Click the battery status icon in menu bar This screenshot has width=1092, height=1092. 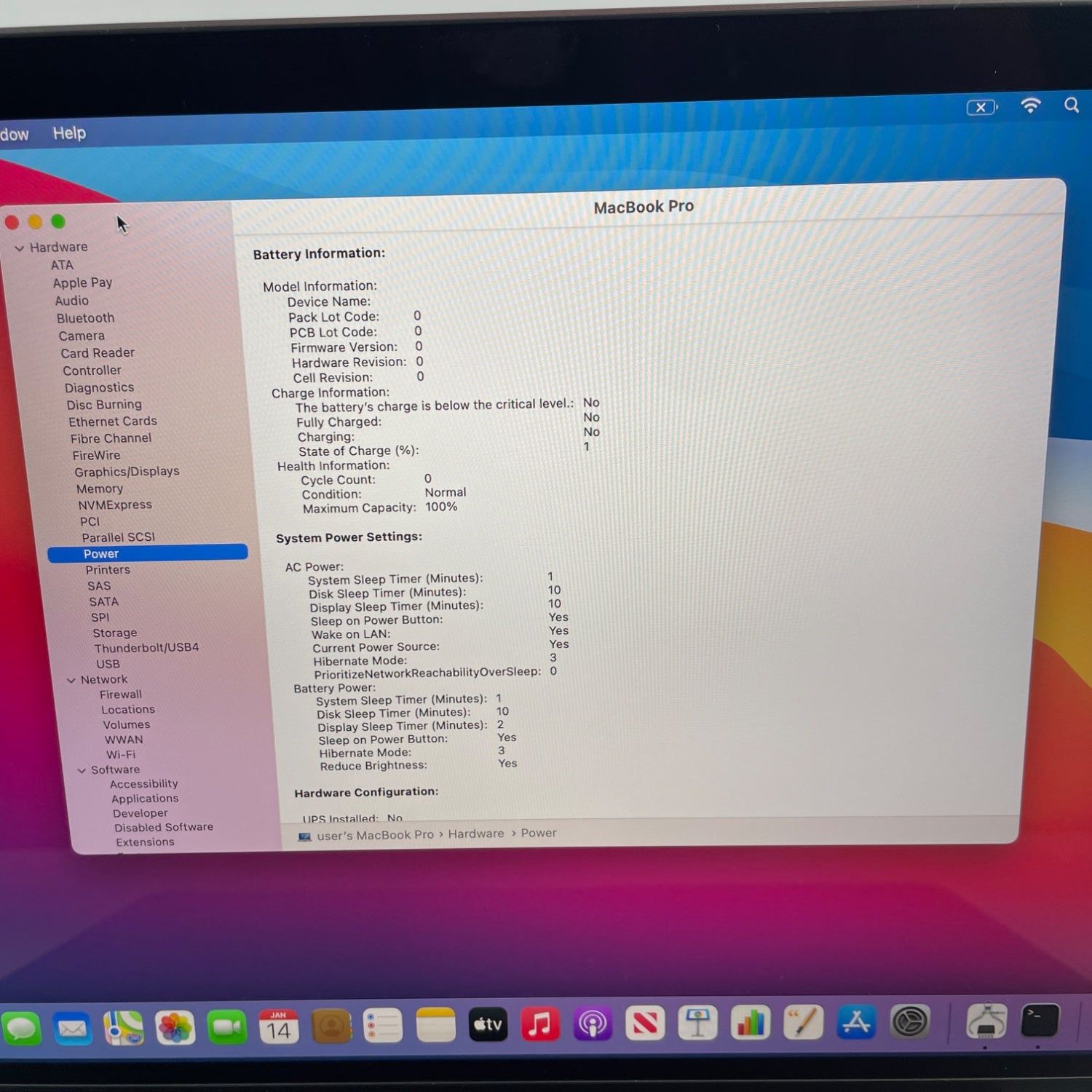pyautogui.click(x=981, y=108)
